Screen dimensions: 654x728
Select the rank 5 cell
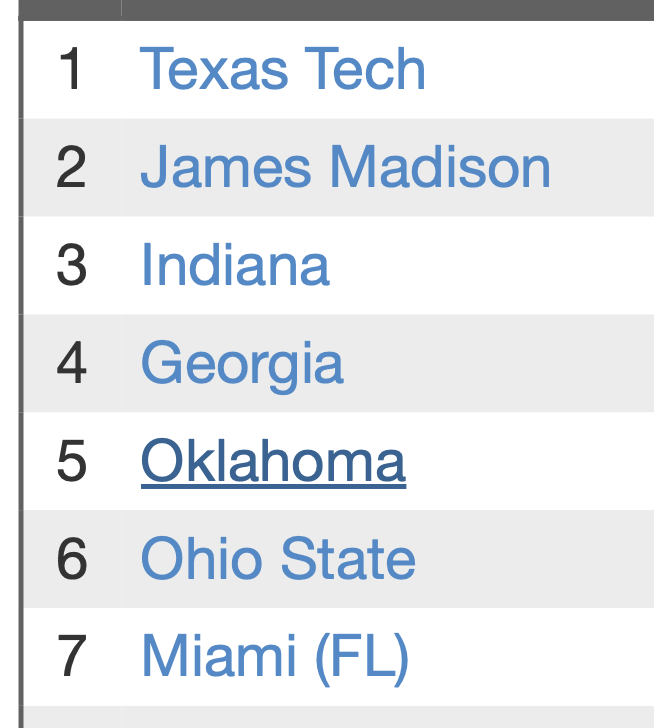coord(71,461)
